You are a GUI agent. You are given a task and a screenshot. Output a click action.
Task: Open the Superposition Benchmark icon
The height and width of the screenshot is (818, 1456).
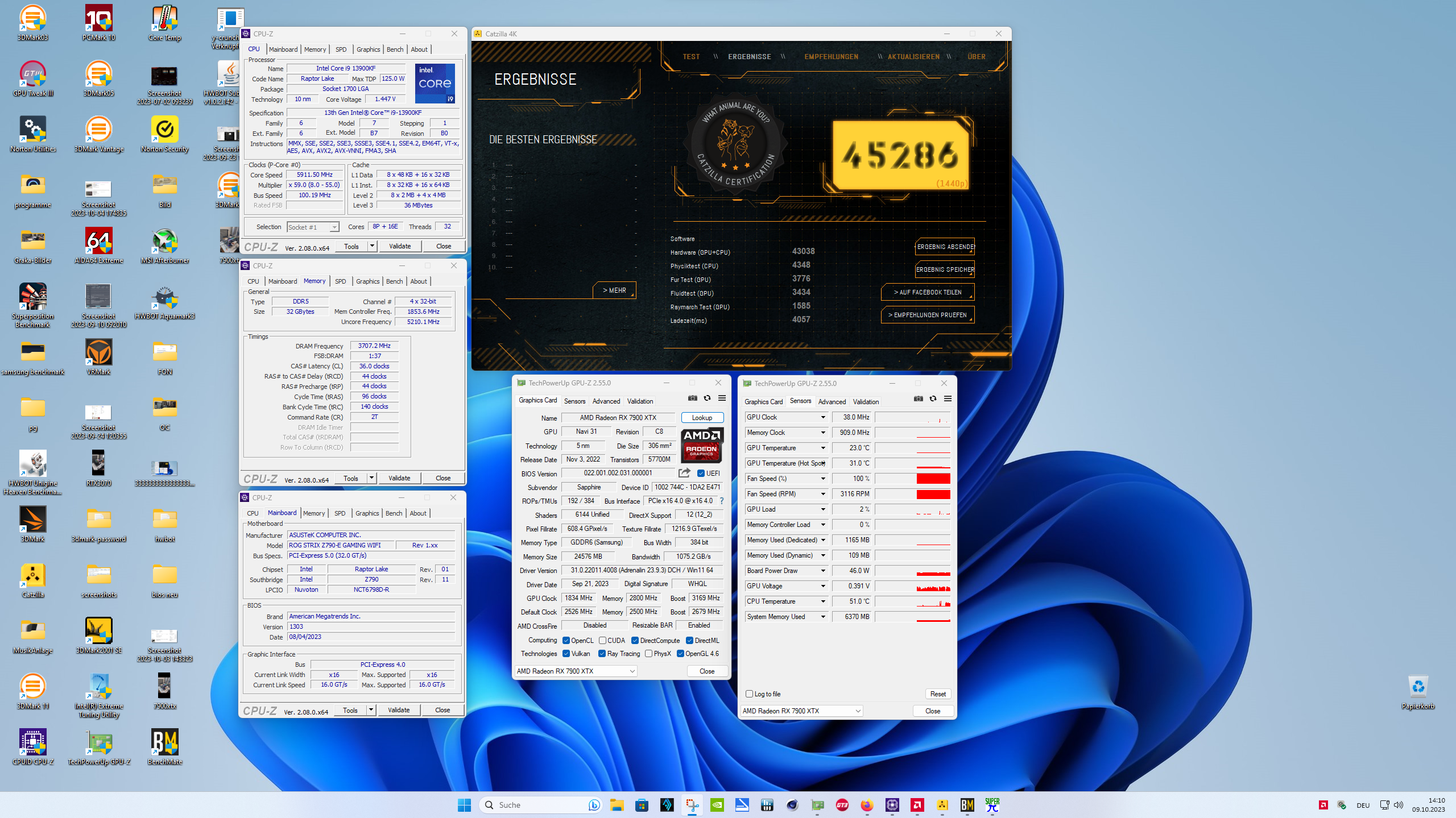(32, 305)
